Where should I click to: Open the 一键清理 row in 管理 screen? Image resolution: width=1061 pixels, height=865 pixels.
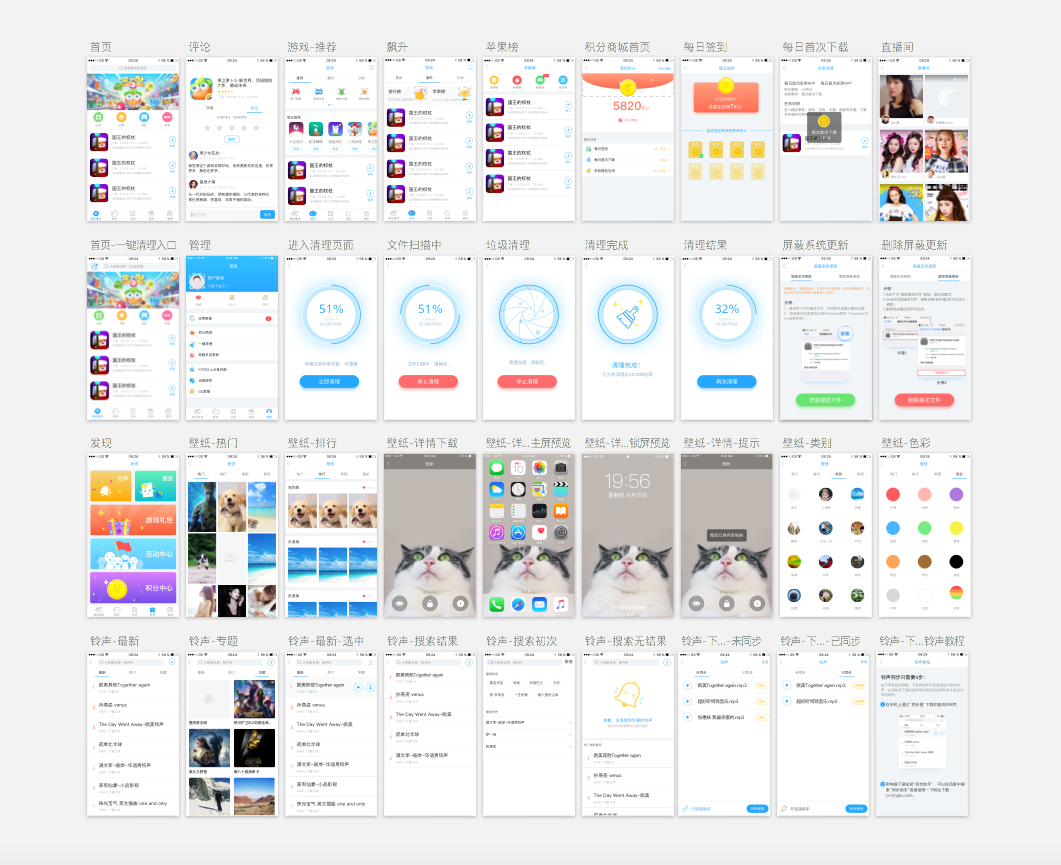click(x=232, y=344)
